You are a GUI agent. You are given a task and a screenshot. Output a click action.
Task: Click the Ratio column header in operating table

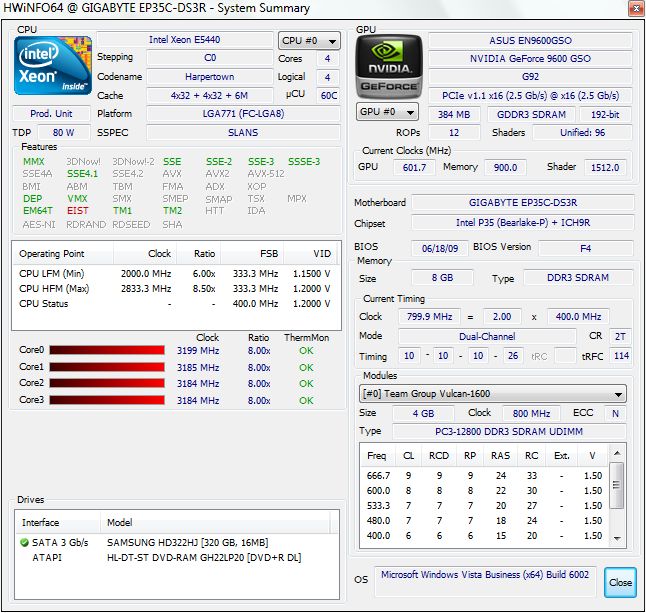pyautogui.click(x=199, y=254)
